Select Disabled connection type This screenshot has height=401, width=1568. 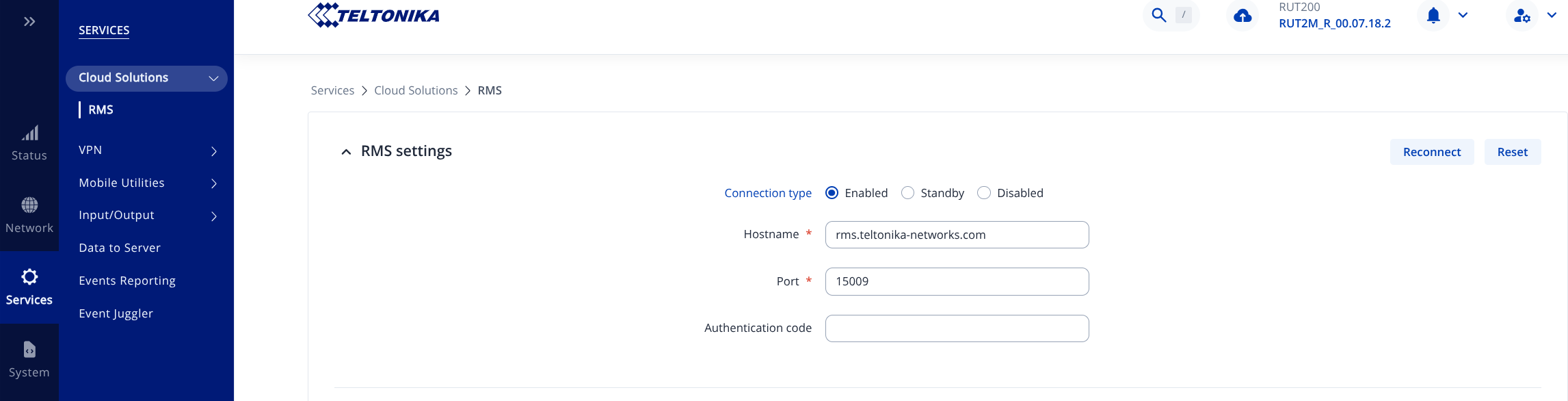click(984, 193)
